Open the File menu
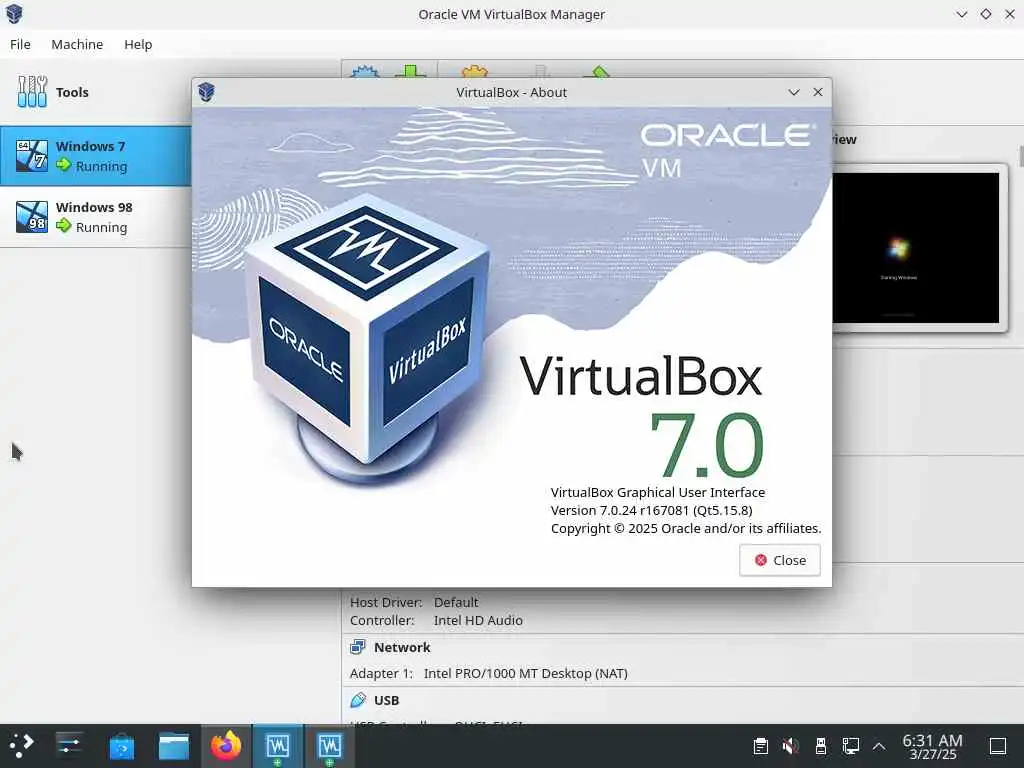This screenshot has width=1024, height=768. coord(20,44)
